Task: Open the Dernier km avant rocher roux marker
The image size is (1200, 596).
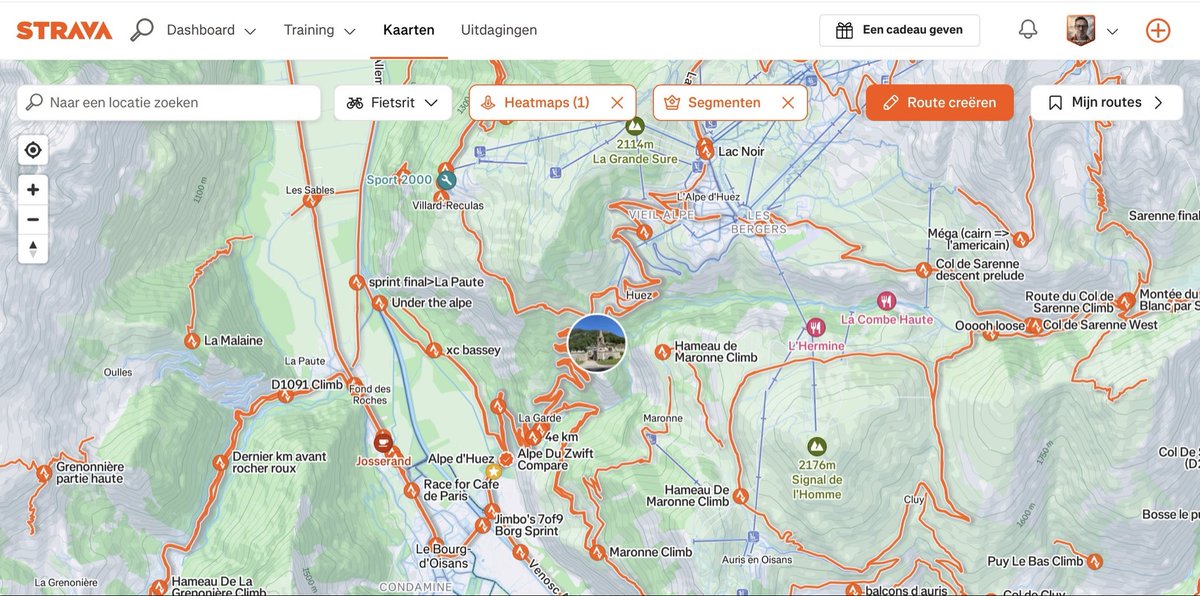Action: [220, 463]
